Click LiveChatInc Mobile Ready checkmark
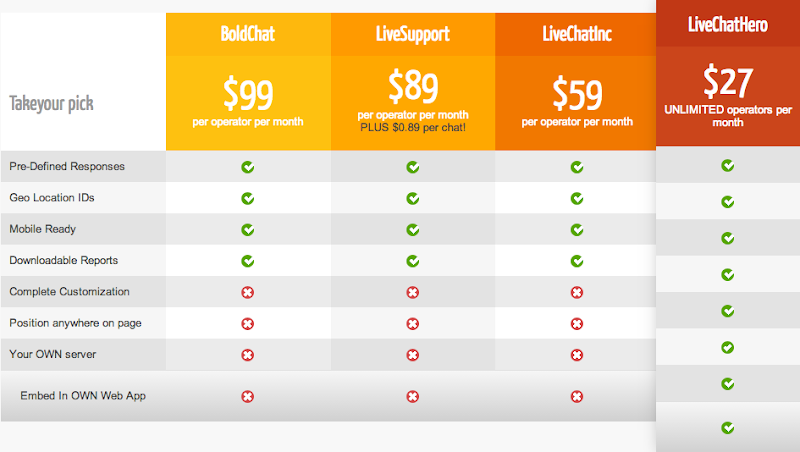 [x=577, y=229]
